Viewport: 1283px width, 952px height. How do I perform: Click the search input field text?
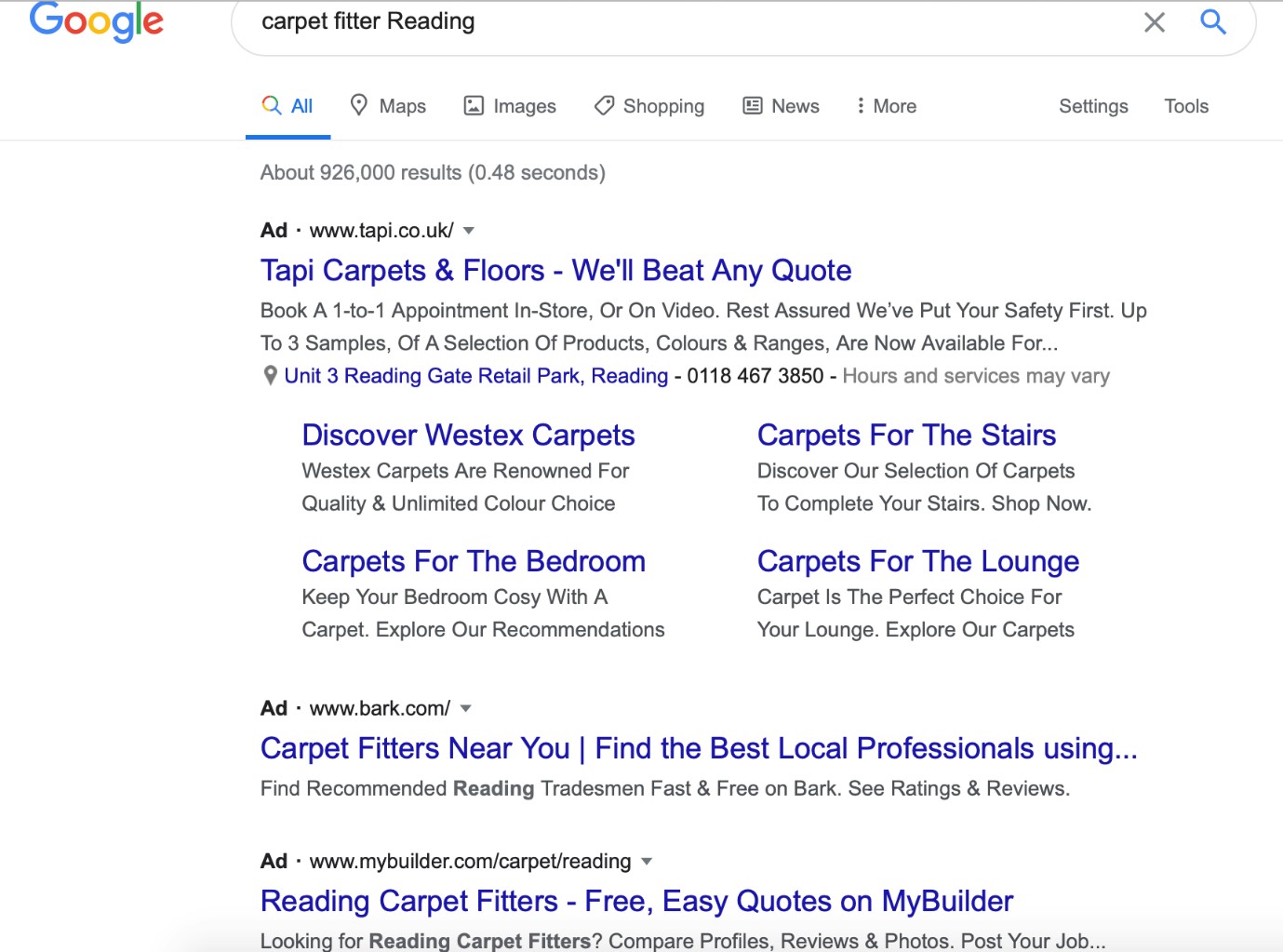(x=368, y=21)
